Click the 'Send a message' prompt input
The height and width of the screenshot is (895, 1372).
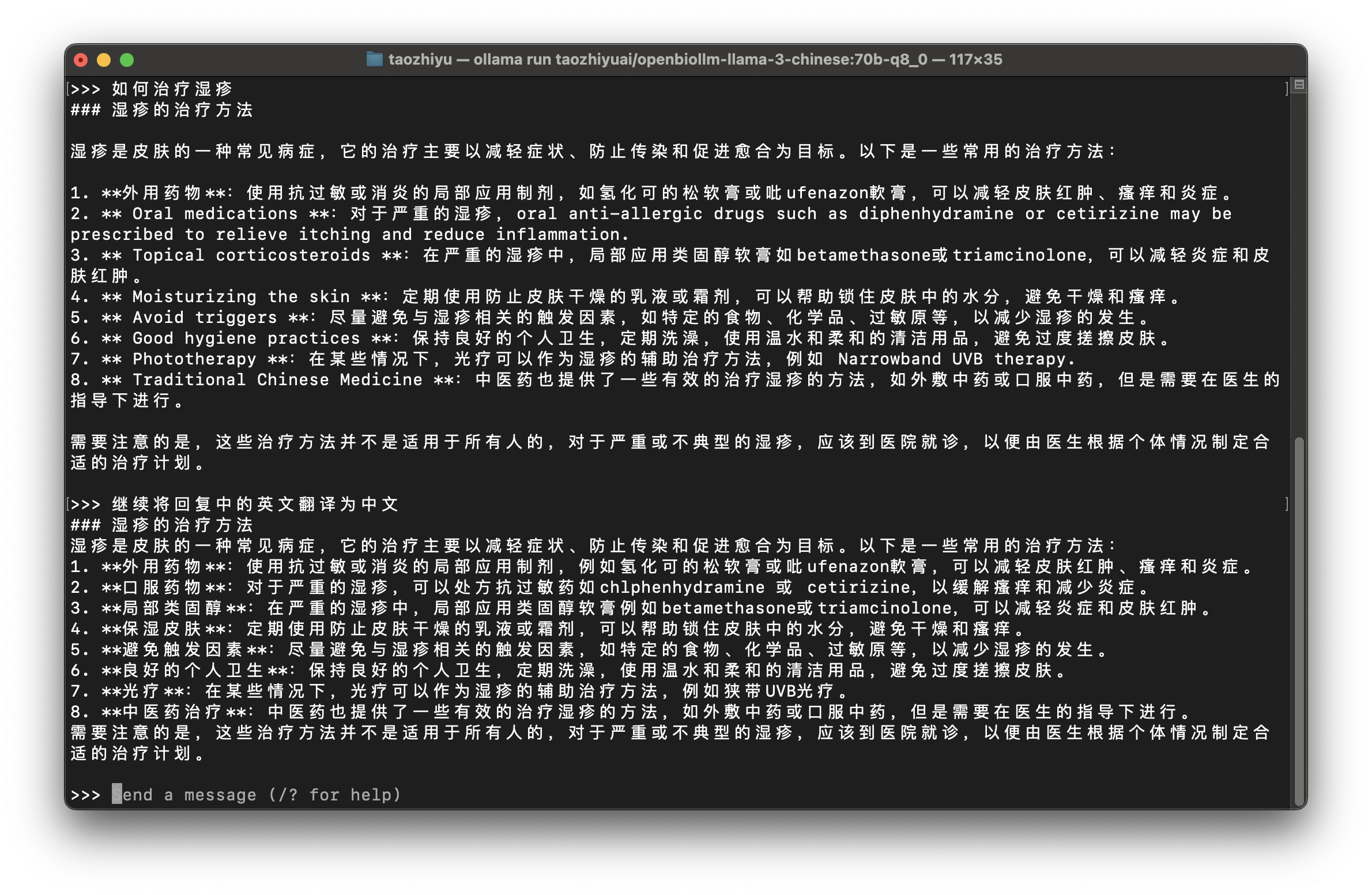[x=257, y=795]
